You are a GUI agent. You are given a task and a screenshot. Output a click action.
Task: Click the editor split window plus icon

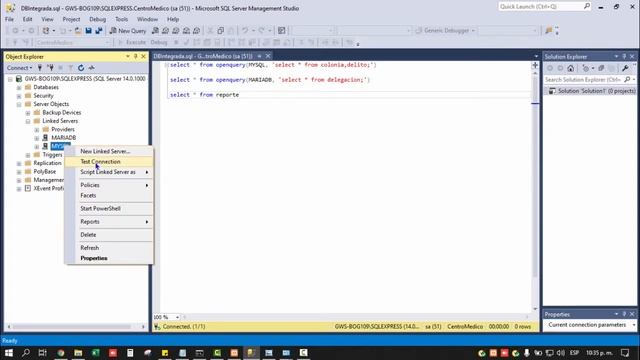point(535,65)
